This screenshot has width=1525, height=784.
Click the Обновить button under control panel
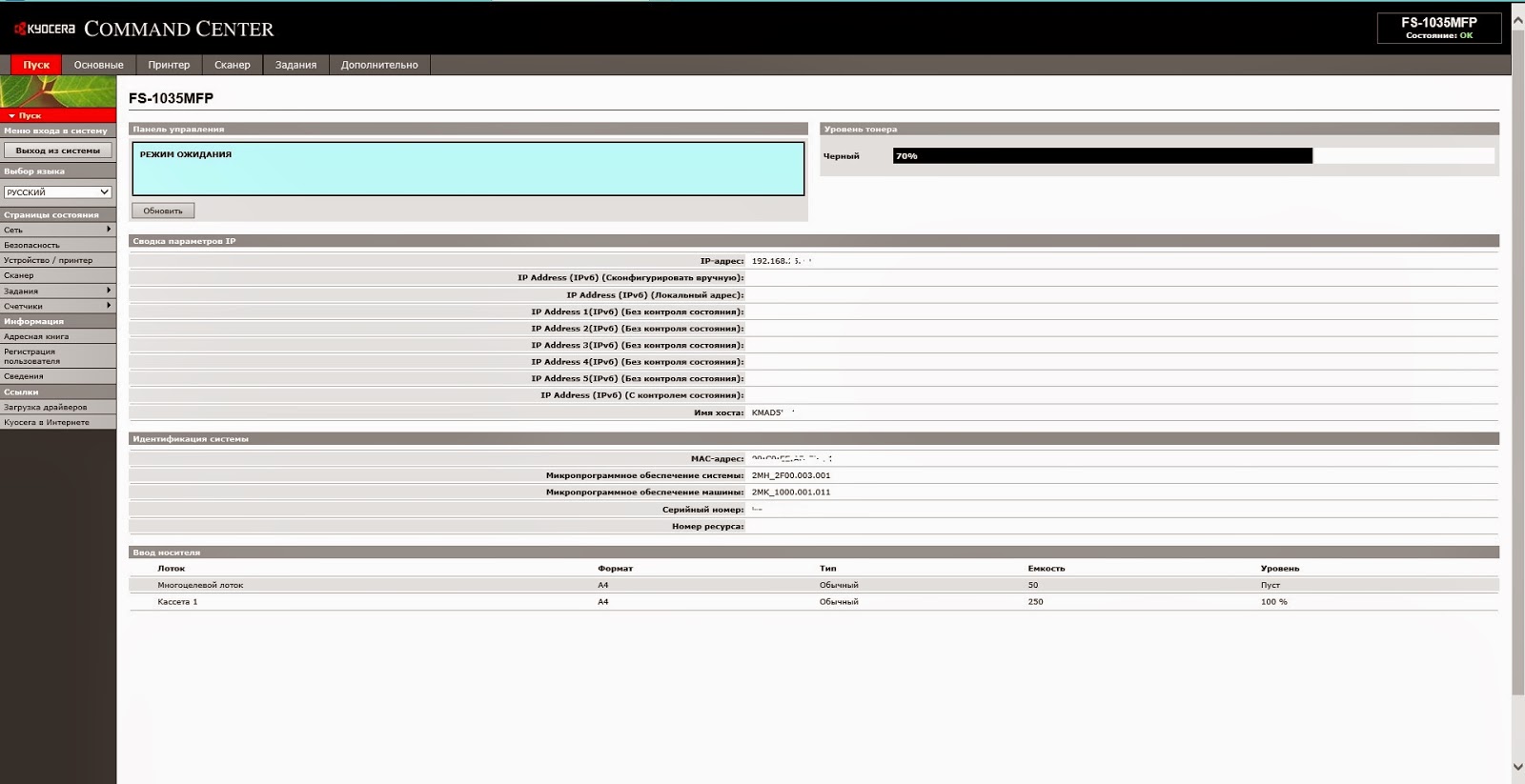(x=163, y=211)
